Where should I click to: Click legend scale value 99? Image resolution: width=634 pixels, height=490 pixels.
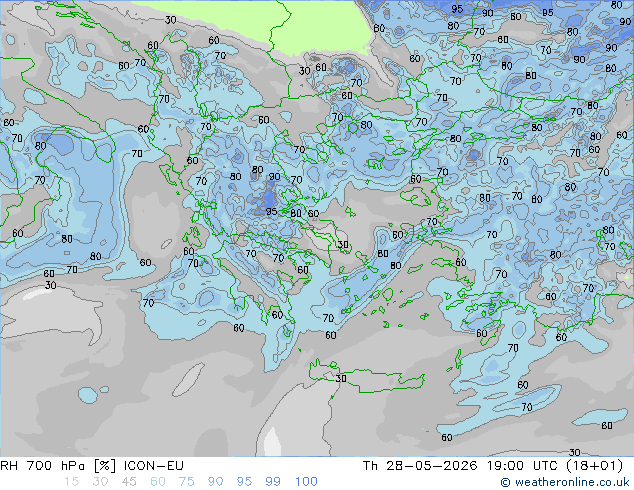[x=273, y=482]
